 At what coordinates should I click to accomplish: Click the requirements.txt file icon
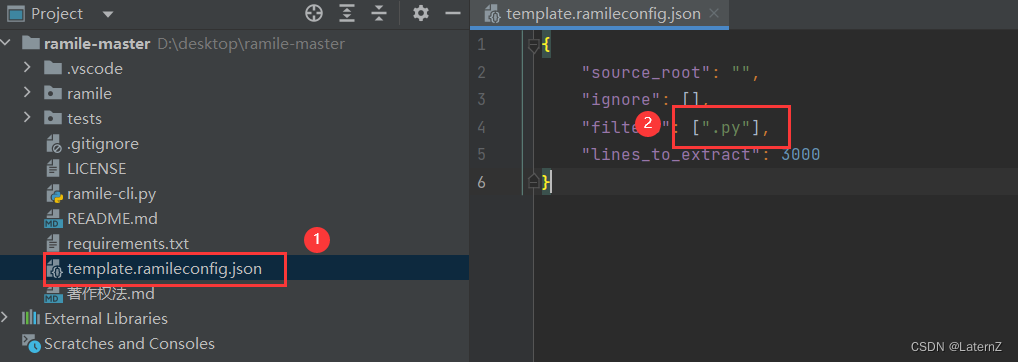(53, 244)
